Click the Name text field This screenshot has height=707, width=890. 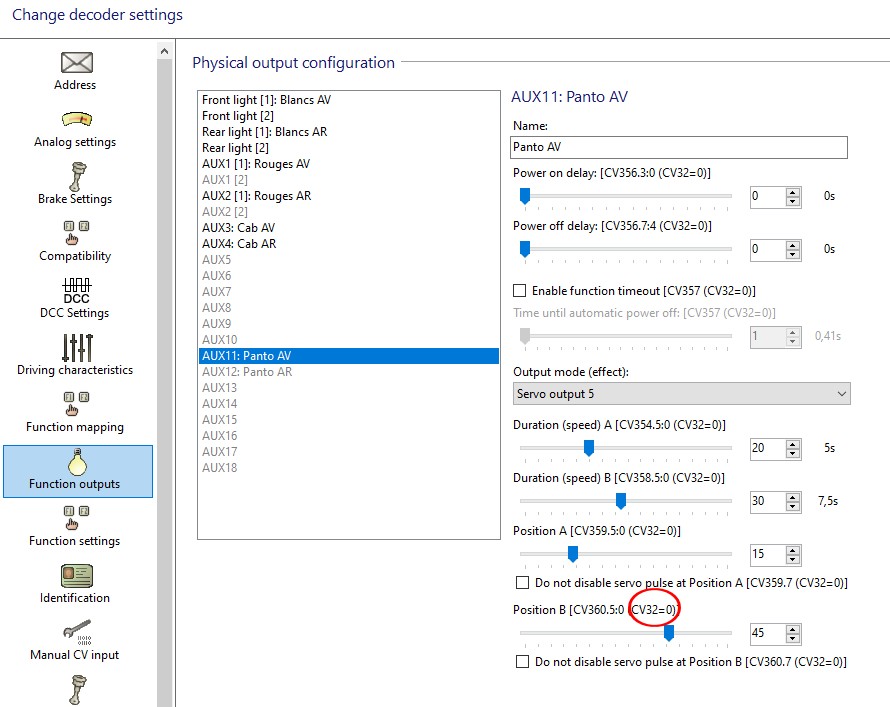(x=678, y=147)
